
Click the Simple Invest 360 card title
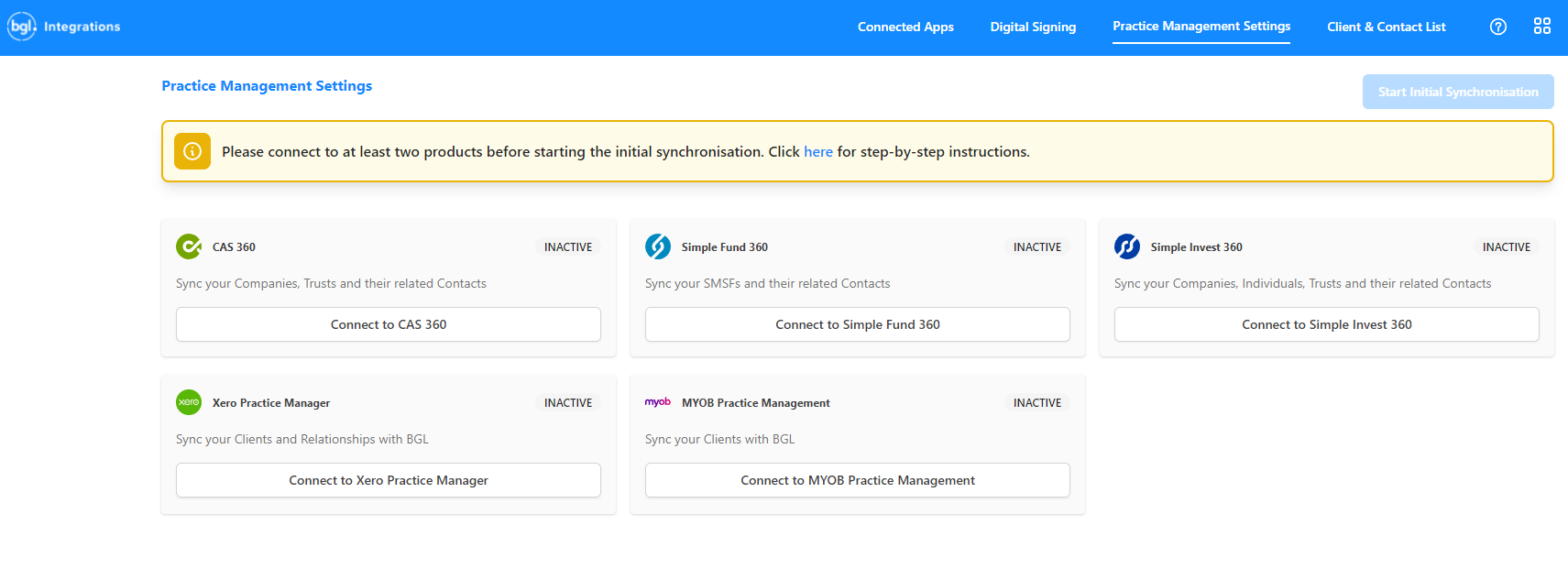pos(1197,247)
